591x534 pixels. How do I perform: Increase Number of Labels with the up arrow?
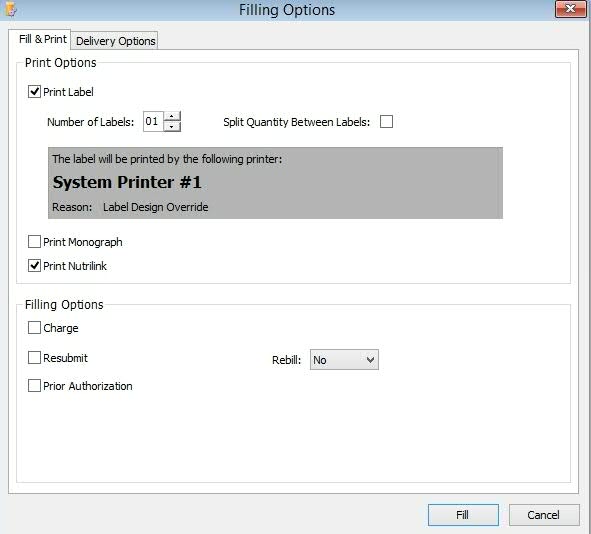(x=172, y=116)
